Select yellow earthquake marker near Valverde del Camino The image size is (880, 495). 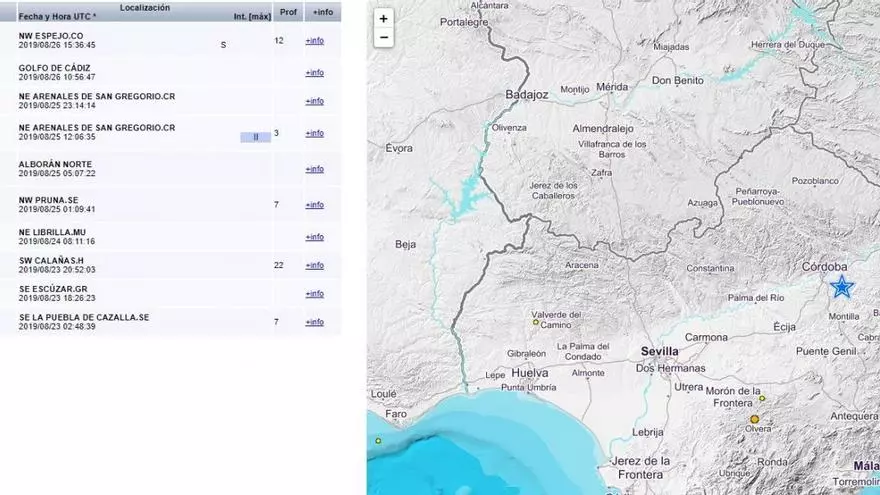point(536,323)
